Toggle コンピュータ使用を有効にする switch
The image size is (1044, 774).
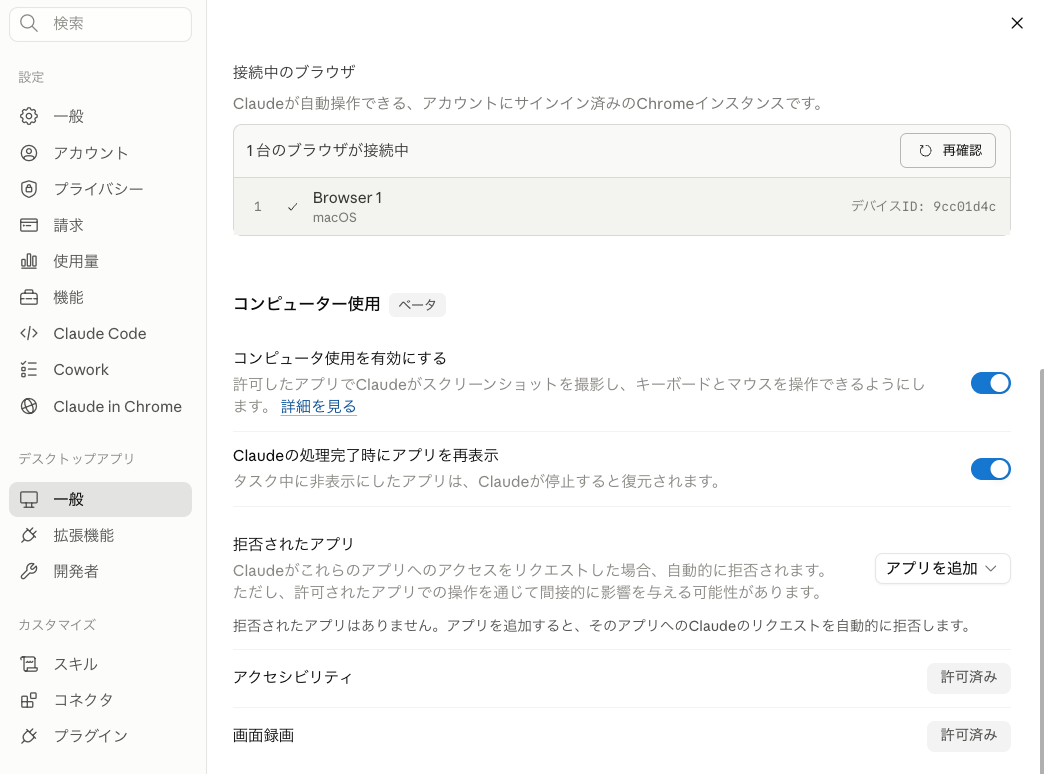[990, 383]
